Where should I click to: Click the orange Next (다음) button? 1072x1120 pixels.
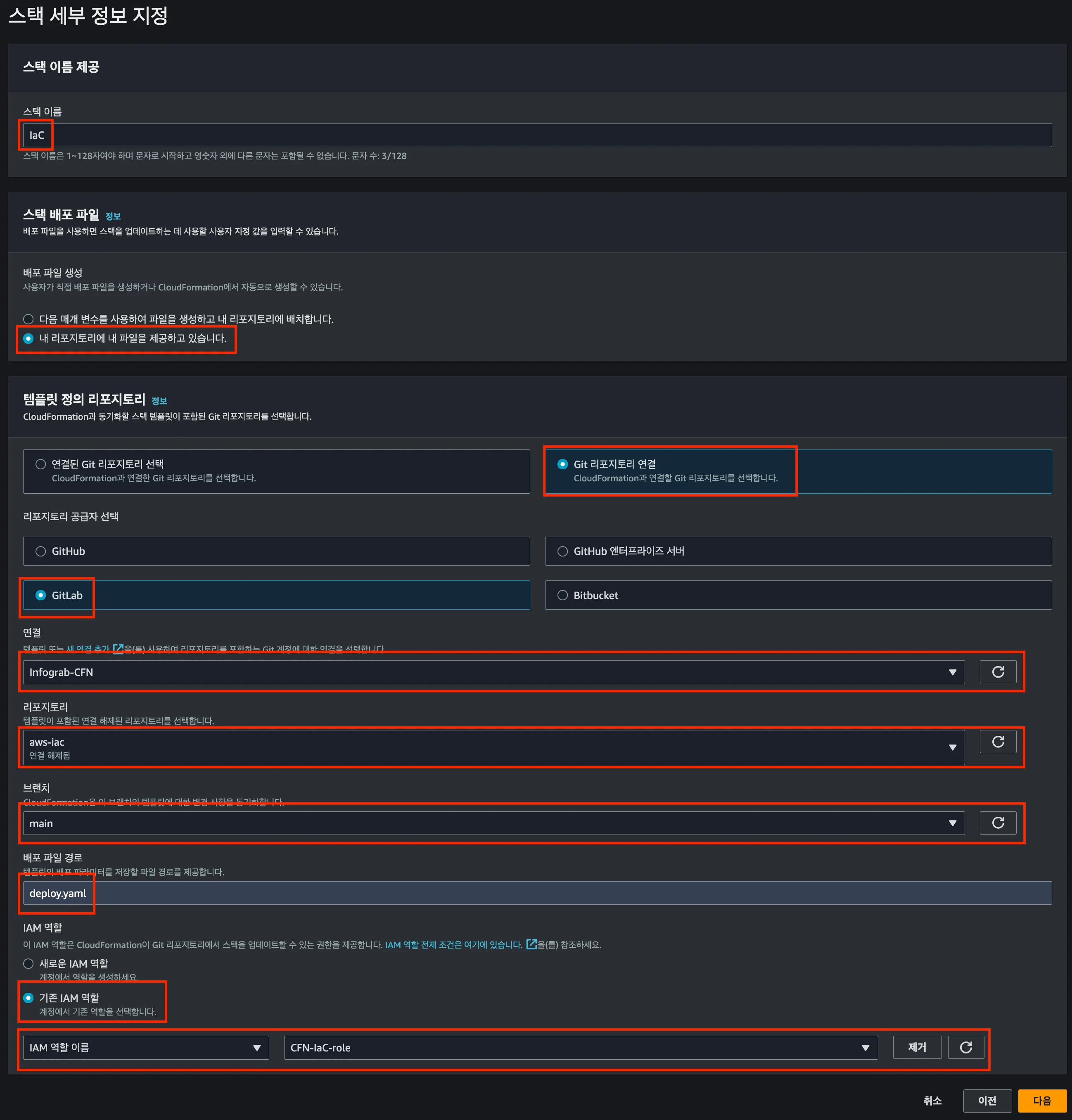click(x=1041, y=1100)
